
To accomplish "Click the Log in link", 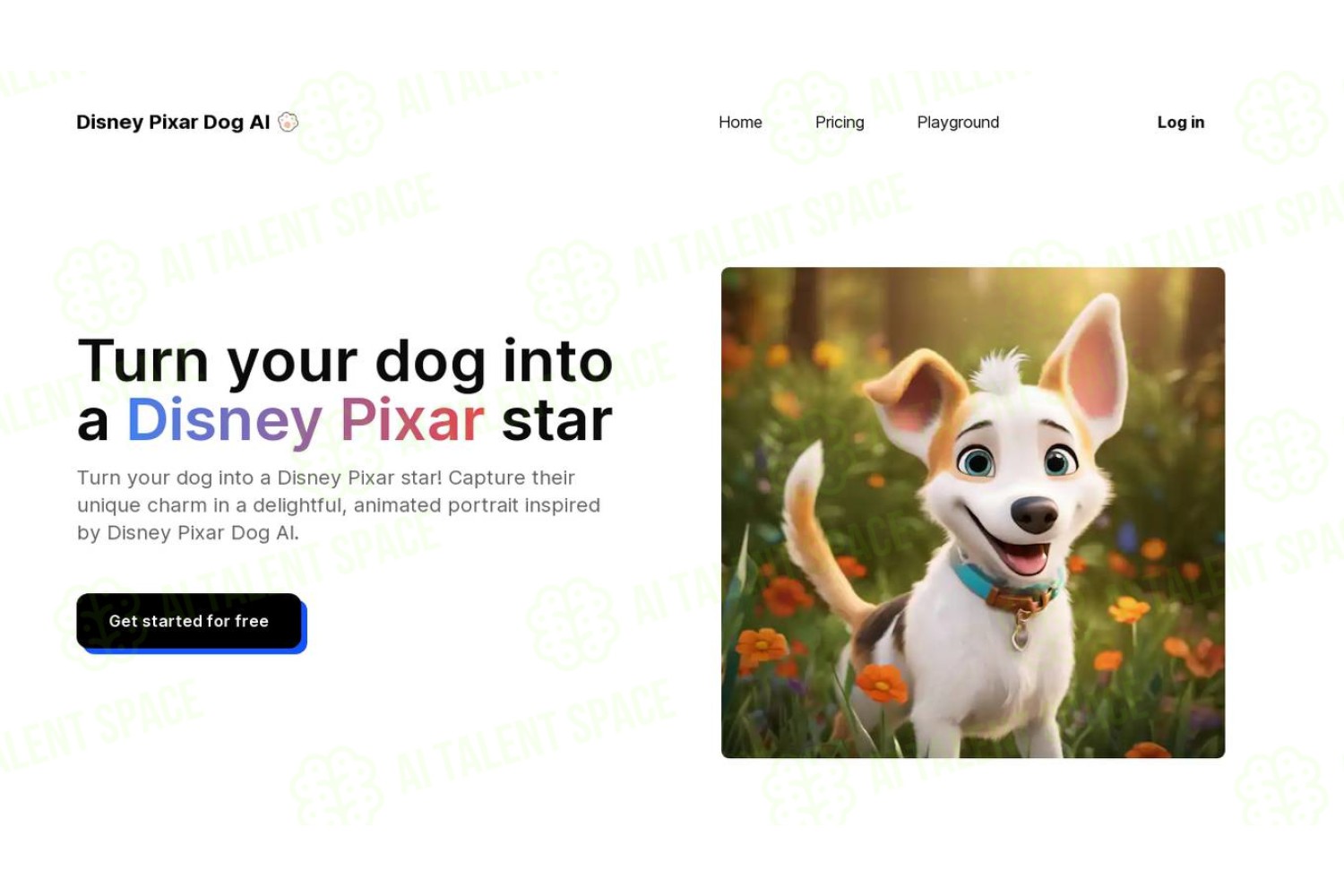I will point(1180,122).
